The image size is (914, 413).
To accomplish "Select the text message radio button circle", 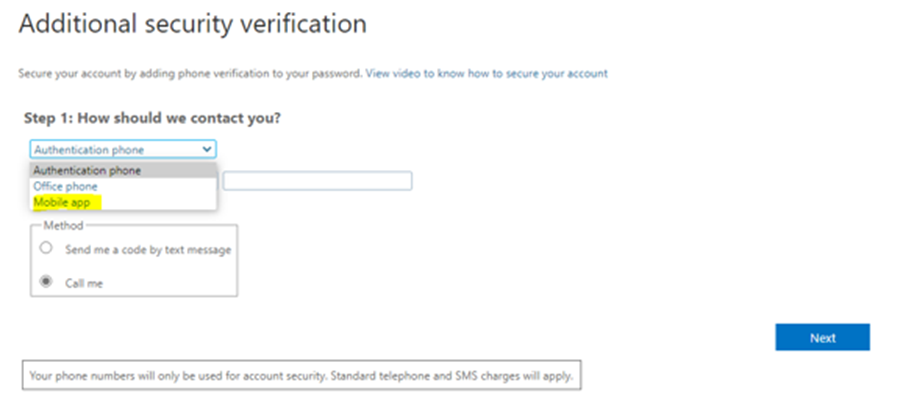I will [x=45, y=249].
